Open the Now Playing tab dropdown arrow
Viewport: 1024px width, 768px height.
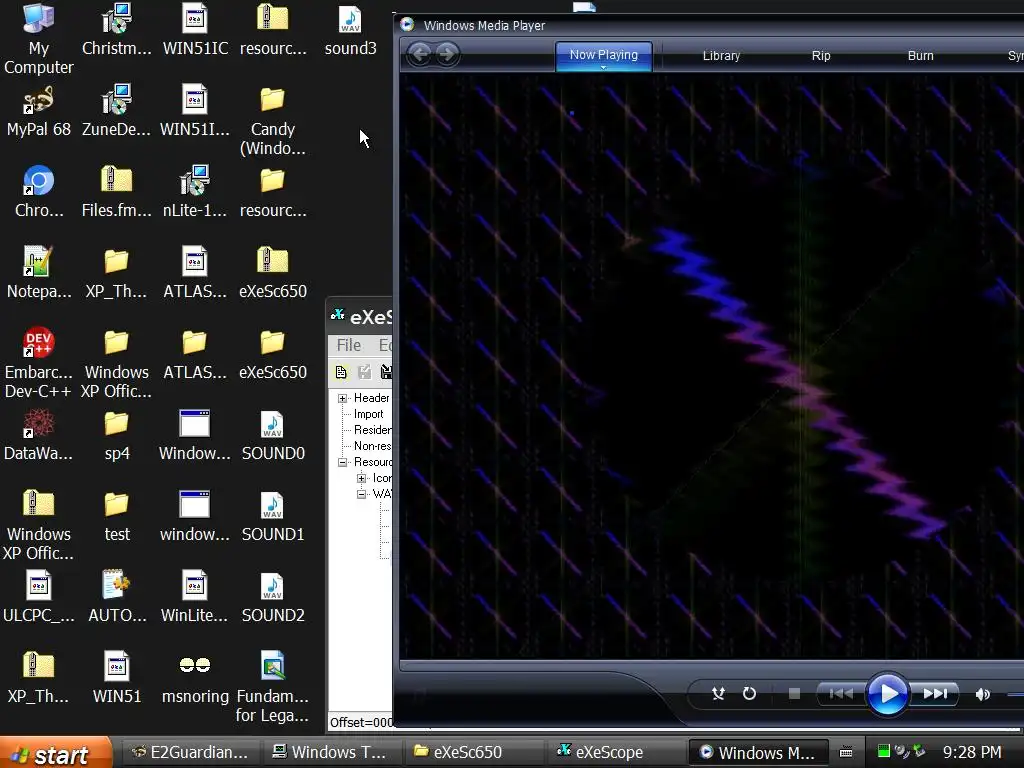coord(603,67)
